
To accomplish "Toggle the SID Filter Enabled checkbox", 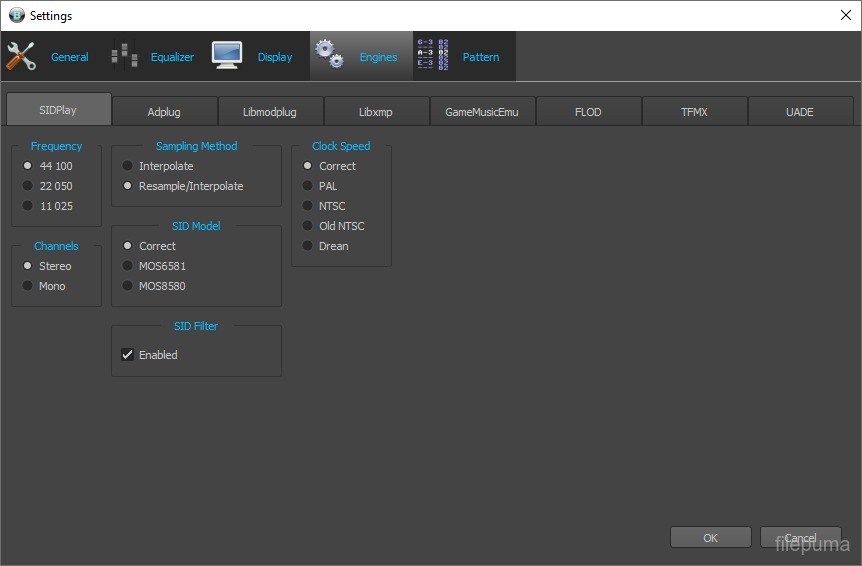I will tap(128, 355).
